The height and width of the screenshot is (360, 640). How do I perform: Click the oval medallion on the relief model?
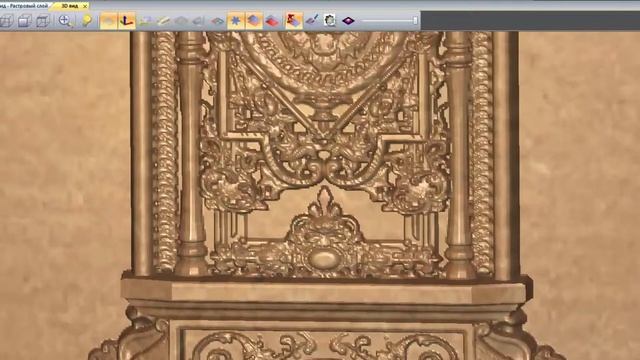[324, 259]
